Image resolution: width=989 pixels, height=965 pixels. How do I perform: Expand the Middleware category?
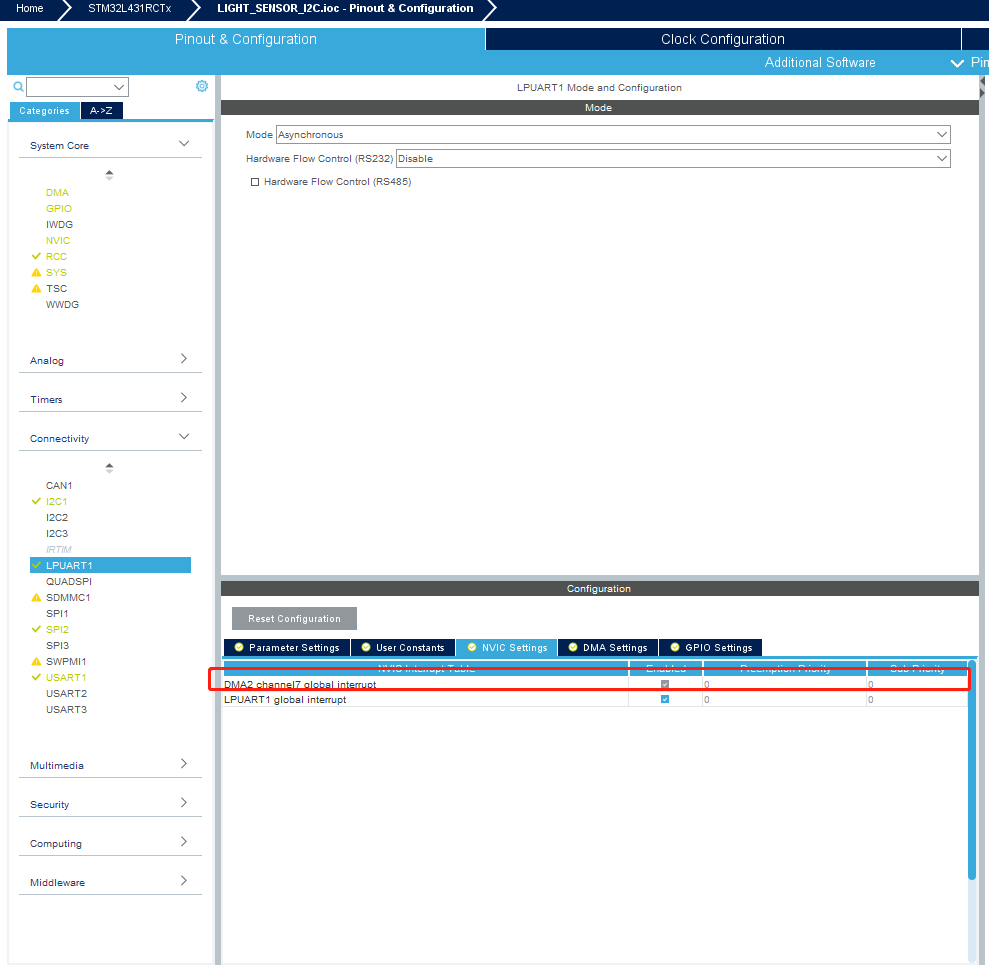(x=184, y=880)
